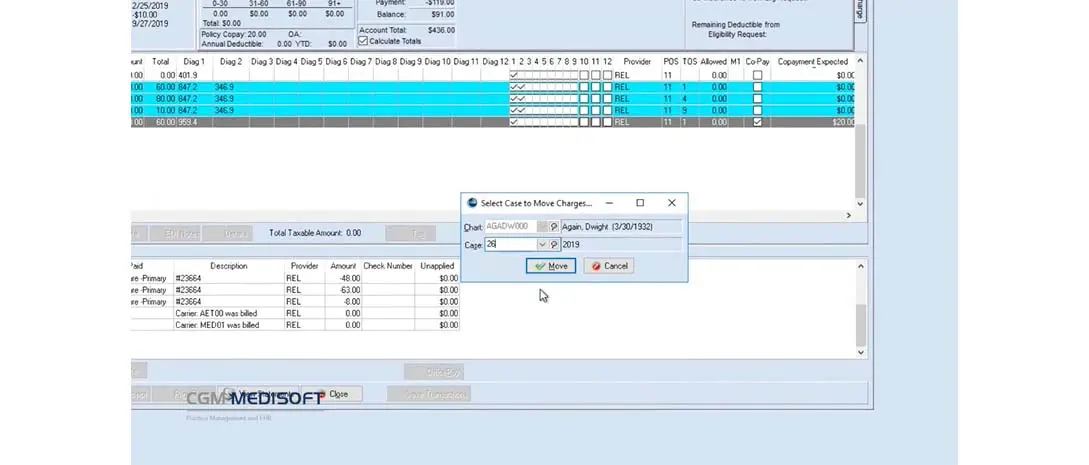This screenshot has height=465, width=1089.
Task: Click the $20.00 copayment expected cell
Action: pos(813,122)
